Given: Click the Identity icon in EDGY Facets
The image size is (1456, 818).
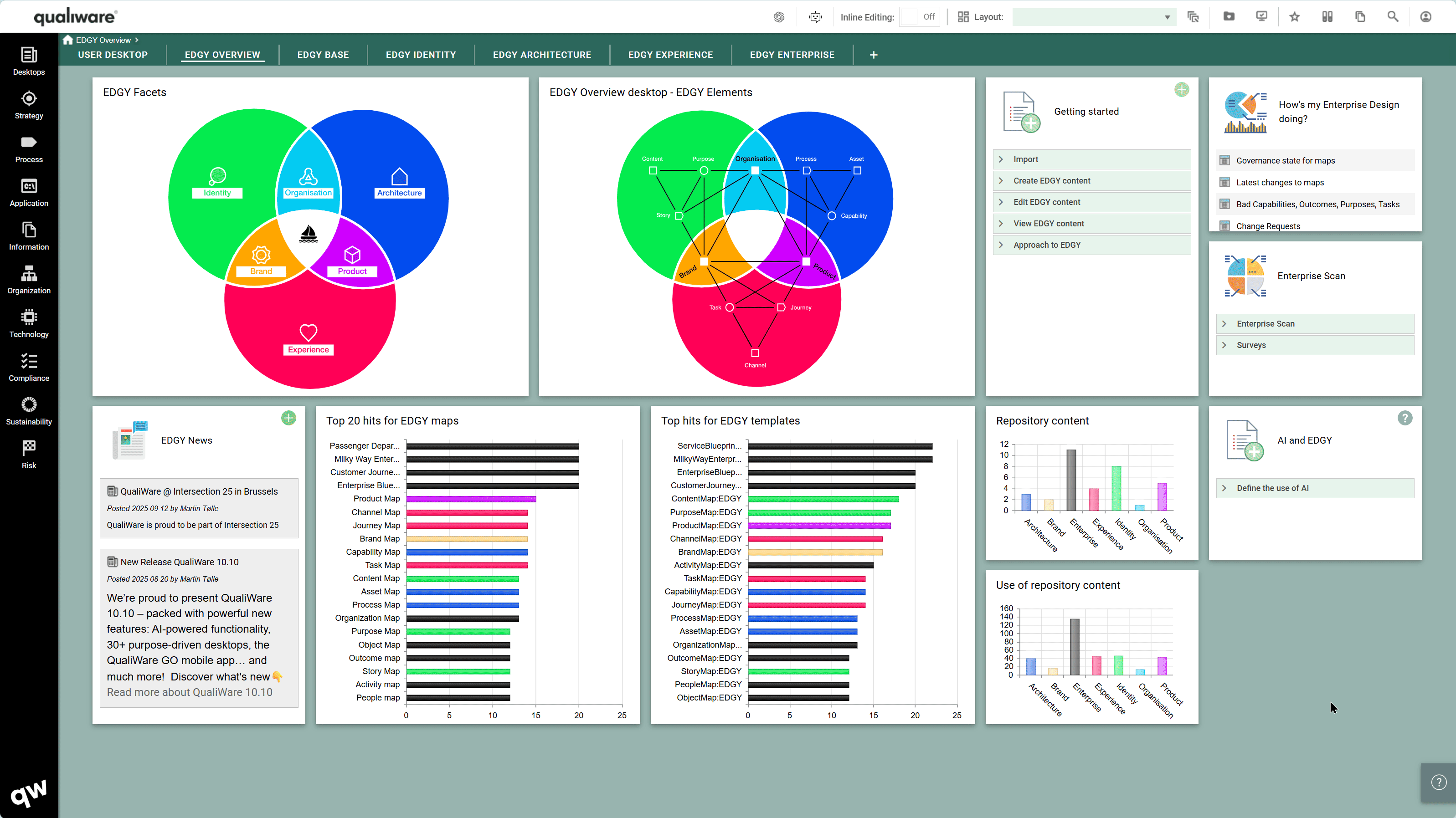Looking at the screenshot, I should 217,176.
